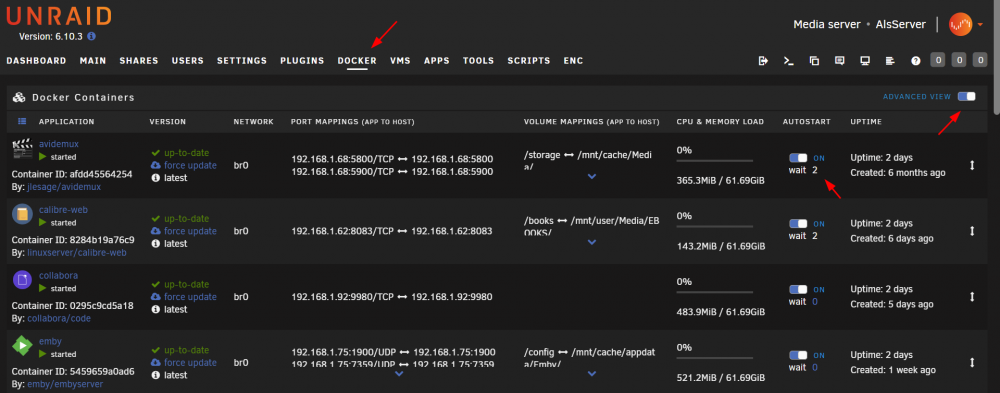The image size is (1000, 393).
Task: Click the calibre-web container icon
Action: point(22,214)
